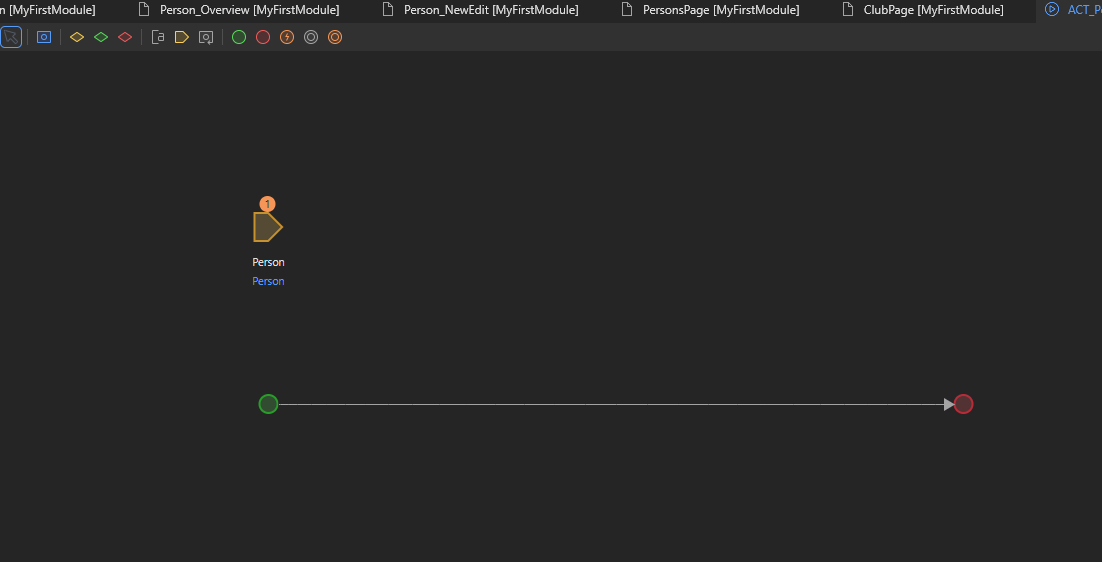Switch to ClubPage [MyFirstModule] tab
This screenshot has height=562, width=1102.
point(924,10)
